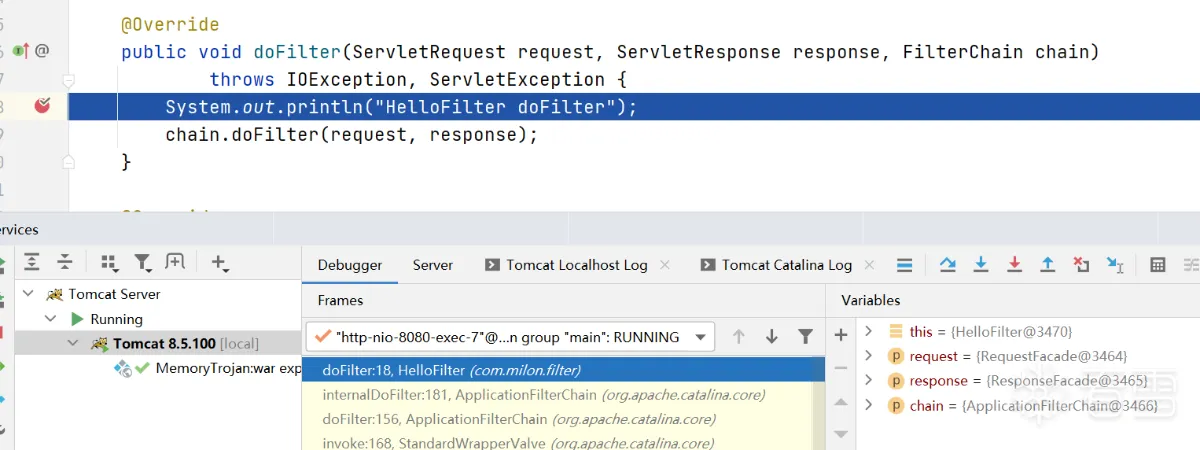Expand the 'request' variable node
The height and width of the screenshot is (450, 1200).
[x=869, y=356]
